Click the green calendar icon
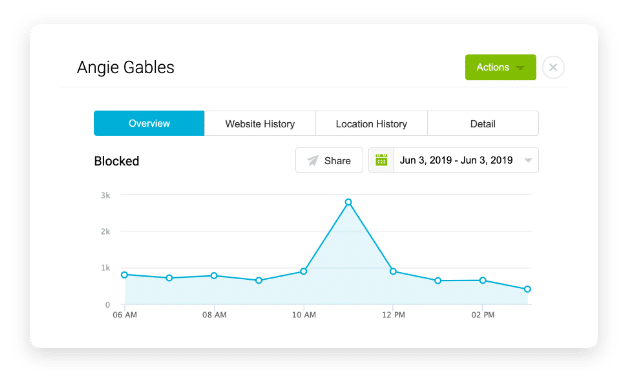 (x=381, y=160)
